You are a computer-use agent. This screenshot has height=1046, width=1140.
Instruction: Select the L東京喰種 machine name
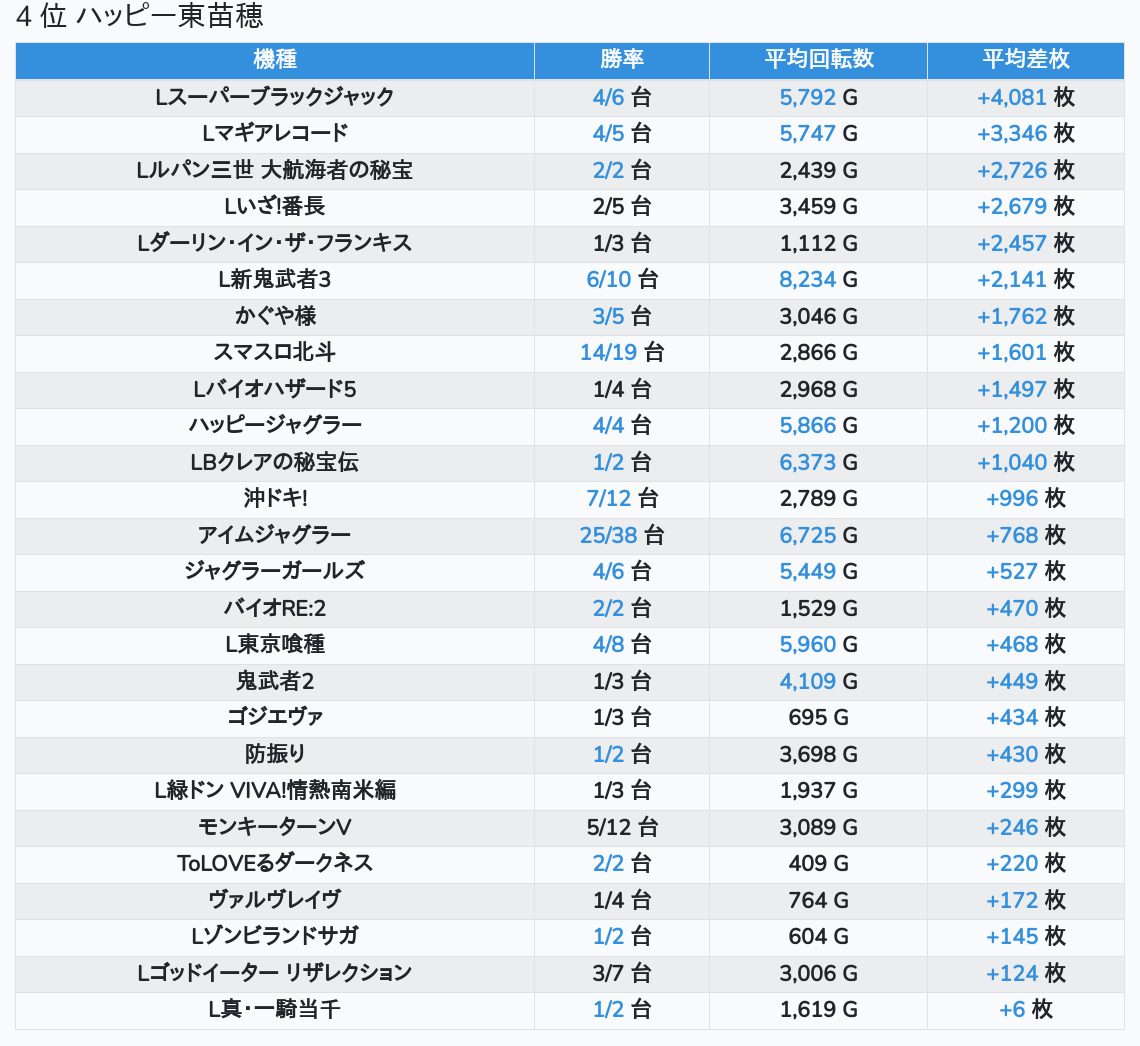(x=275, y=644)
